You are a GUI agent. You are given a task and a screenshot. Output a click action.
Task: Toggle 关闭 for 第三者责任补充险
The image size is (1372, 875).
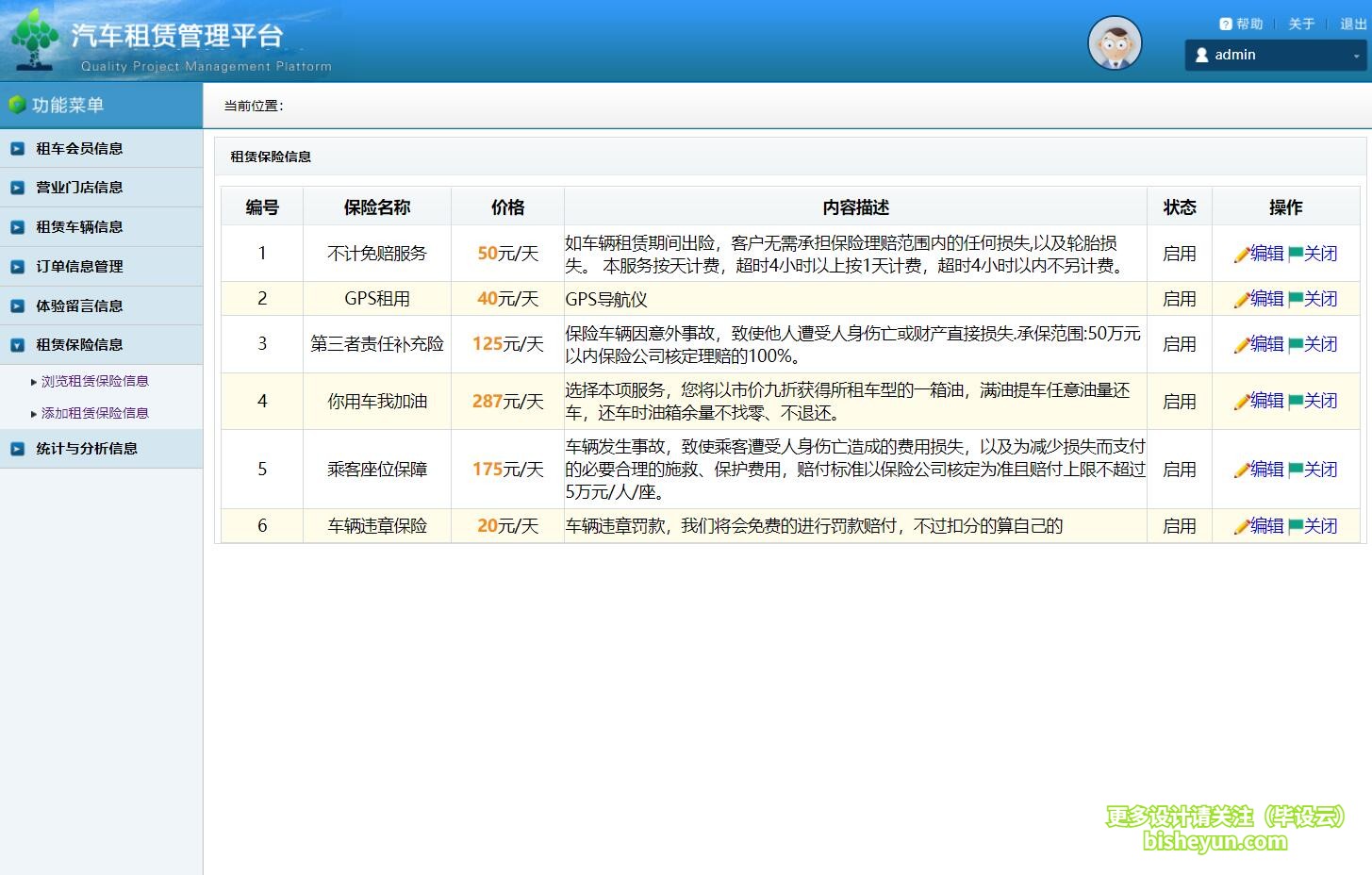1321,344
